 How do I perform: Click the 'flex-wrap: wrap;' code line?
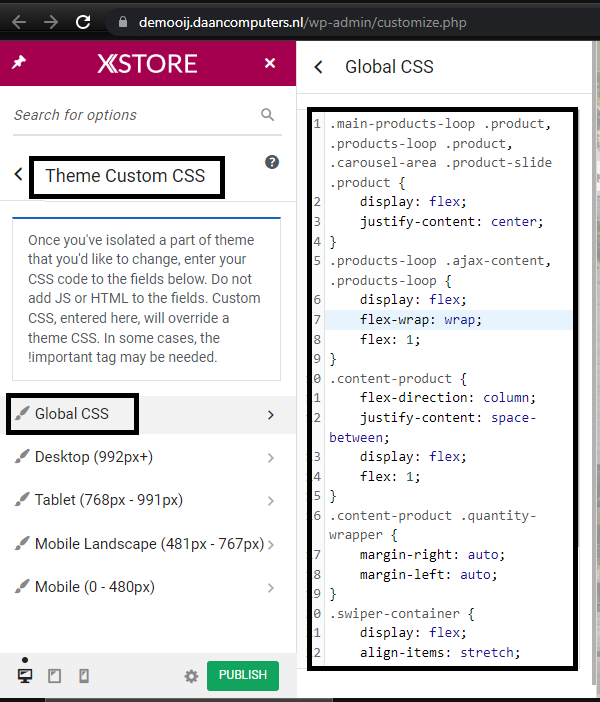[x=421, y=320]
